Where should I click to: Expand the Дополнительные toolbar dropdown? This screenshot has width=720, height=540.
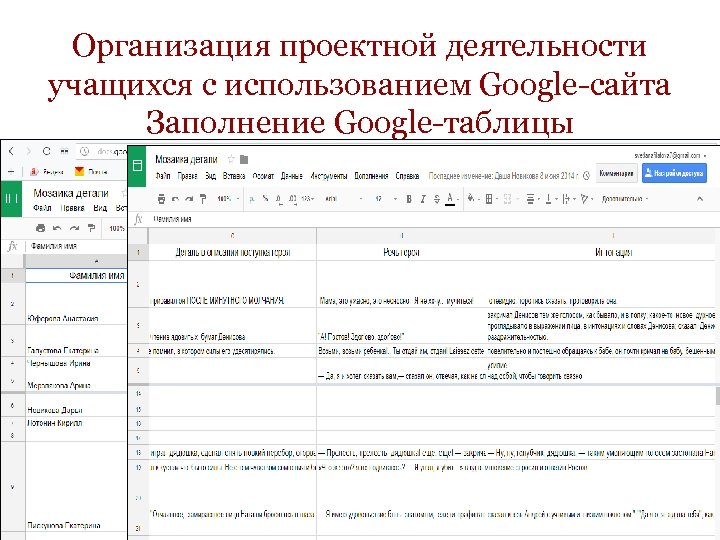point(625,199)
